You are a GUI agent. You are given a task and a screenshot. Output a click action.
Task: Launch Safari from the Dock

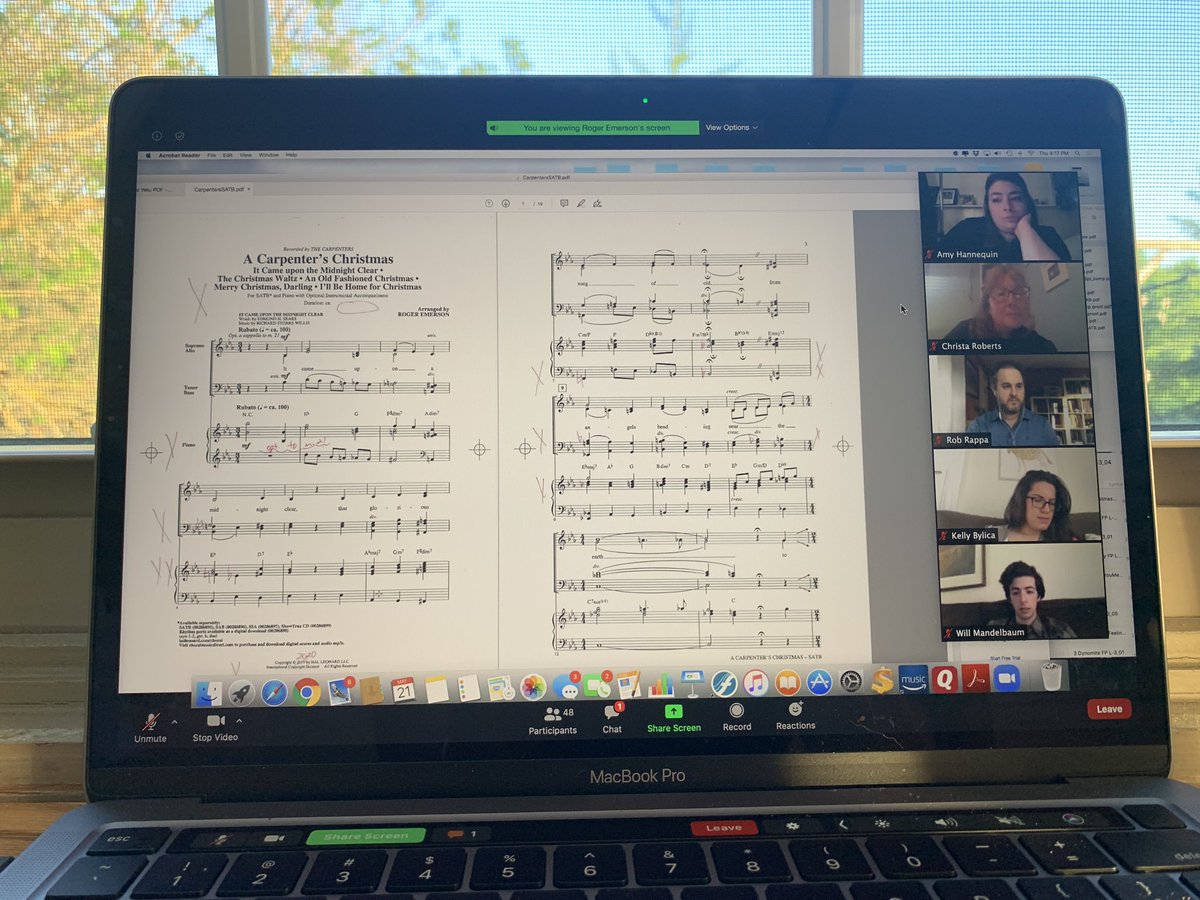(274, 692)
